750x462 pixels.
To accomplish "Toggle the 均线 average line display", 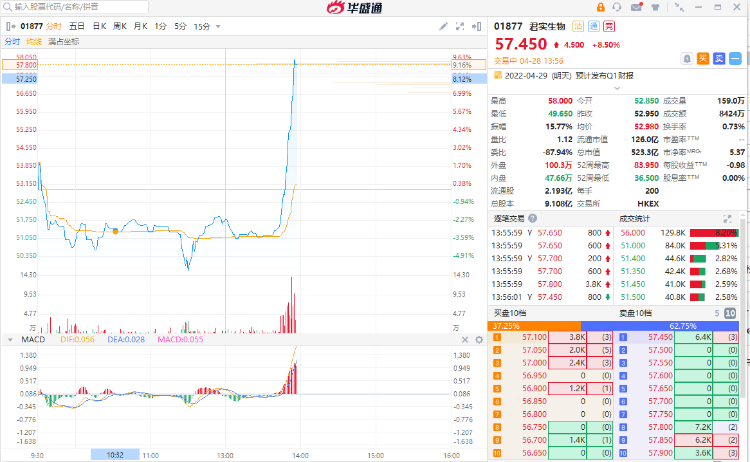I will (x=34, y=42).
